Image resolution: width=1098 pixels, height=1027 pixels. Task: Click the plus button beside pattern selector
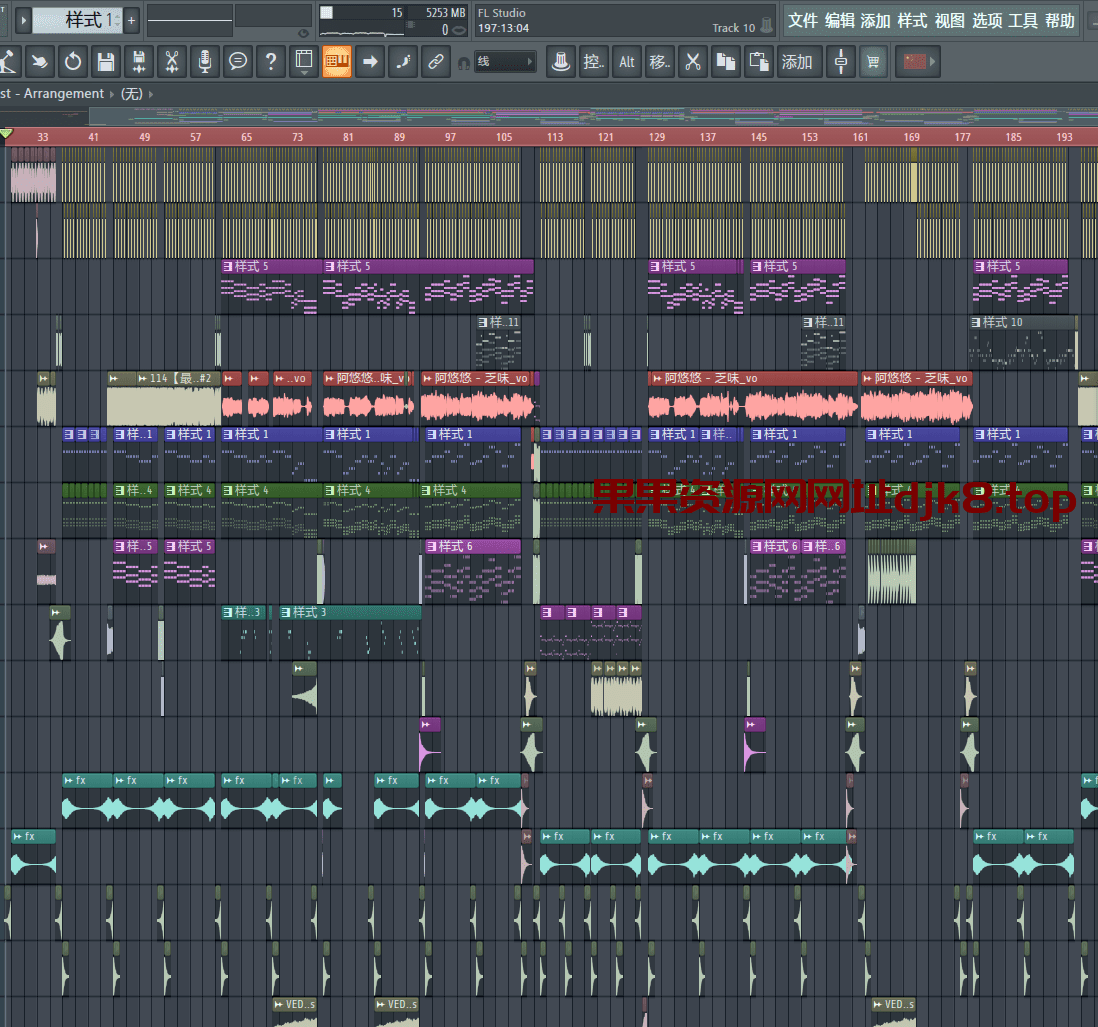131,20
